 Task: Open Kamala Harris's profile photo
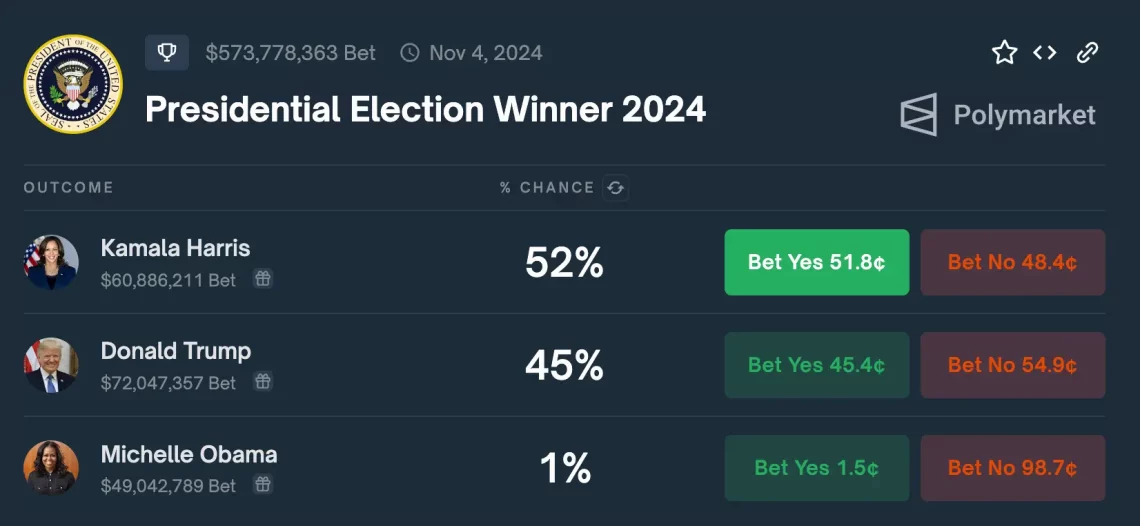[51, 263]
